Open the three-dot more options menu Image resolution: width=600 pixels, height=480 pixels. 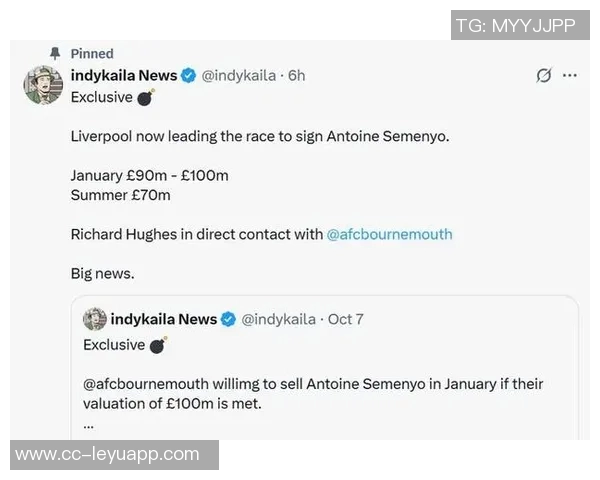(570, 76)
